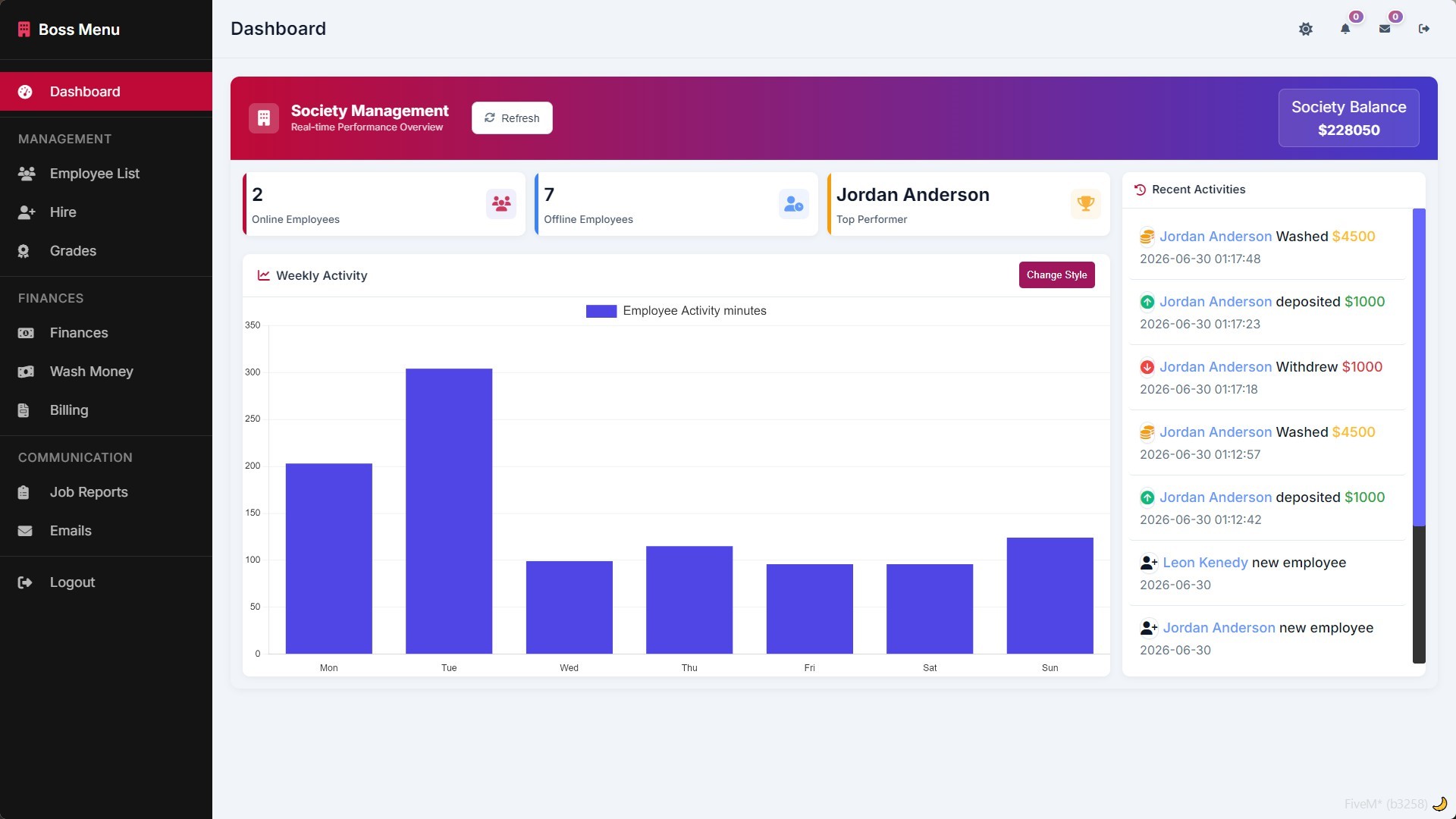Click the Recent Activities scrollbar thumb
1456x819 pixels.
1419,367
